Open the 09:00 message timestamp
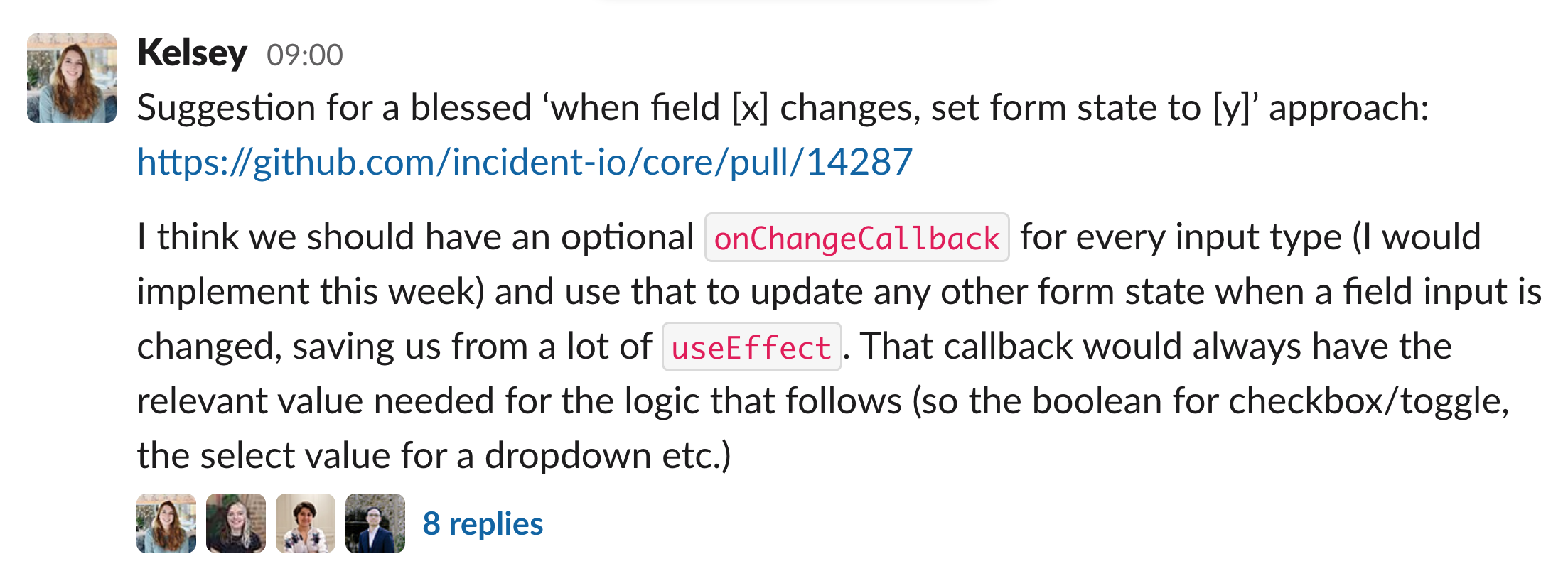 pyautogui.click(x=305, y=55)
